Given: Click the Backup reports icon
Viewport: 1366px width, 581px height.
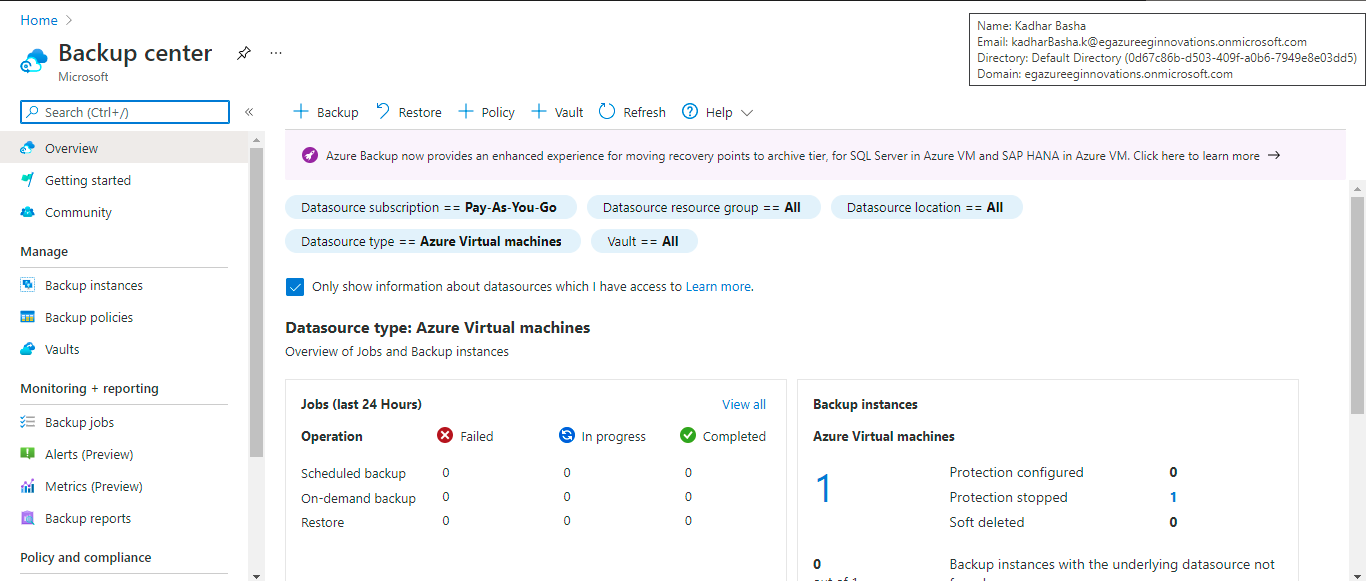Looking at the screenshot, I should click(28, 518).
